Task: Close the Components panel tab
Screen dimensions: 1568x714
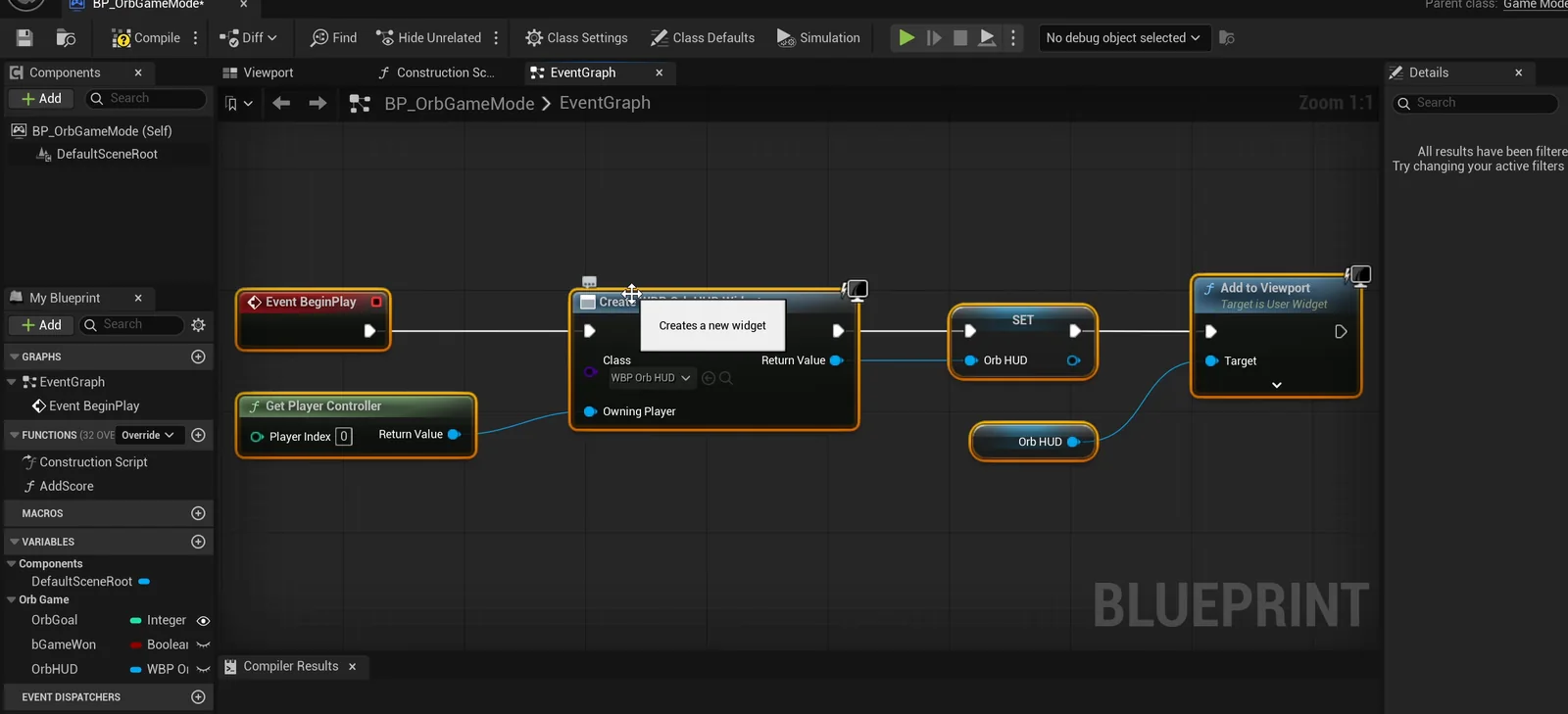Action: 138,72
